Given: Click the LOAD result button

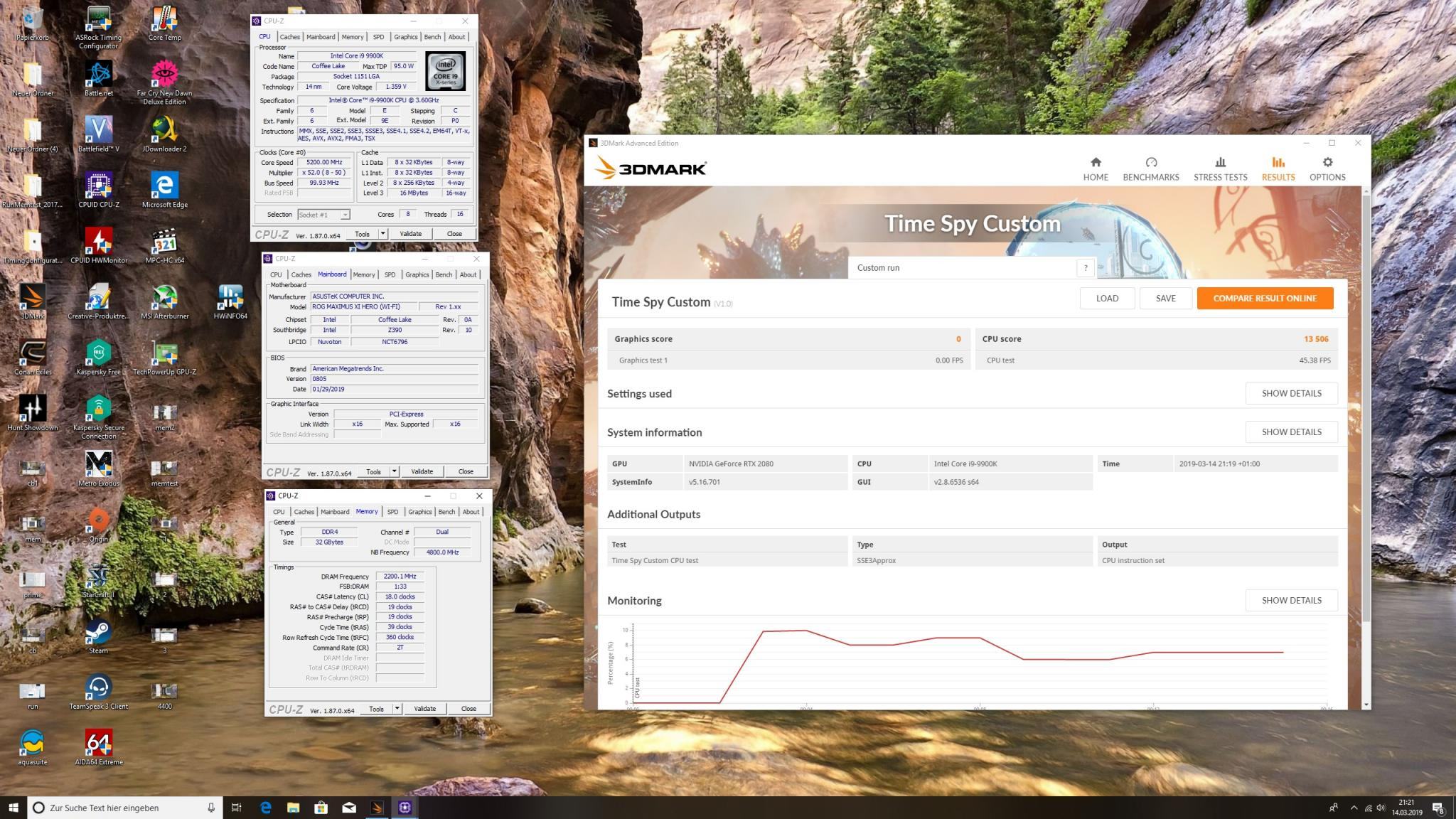Looking at the screenshot, I should pyautogui.click(x=1107, y=298).
